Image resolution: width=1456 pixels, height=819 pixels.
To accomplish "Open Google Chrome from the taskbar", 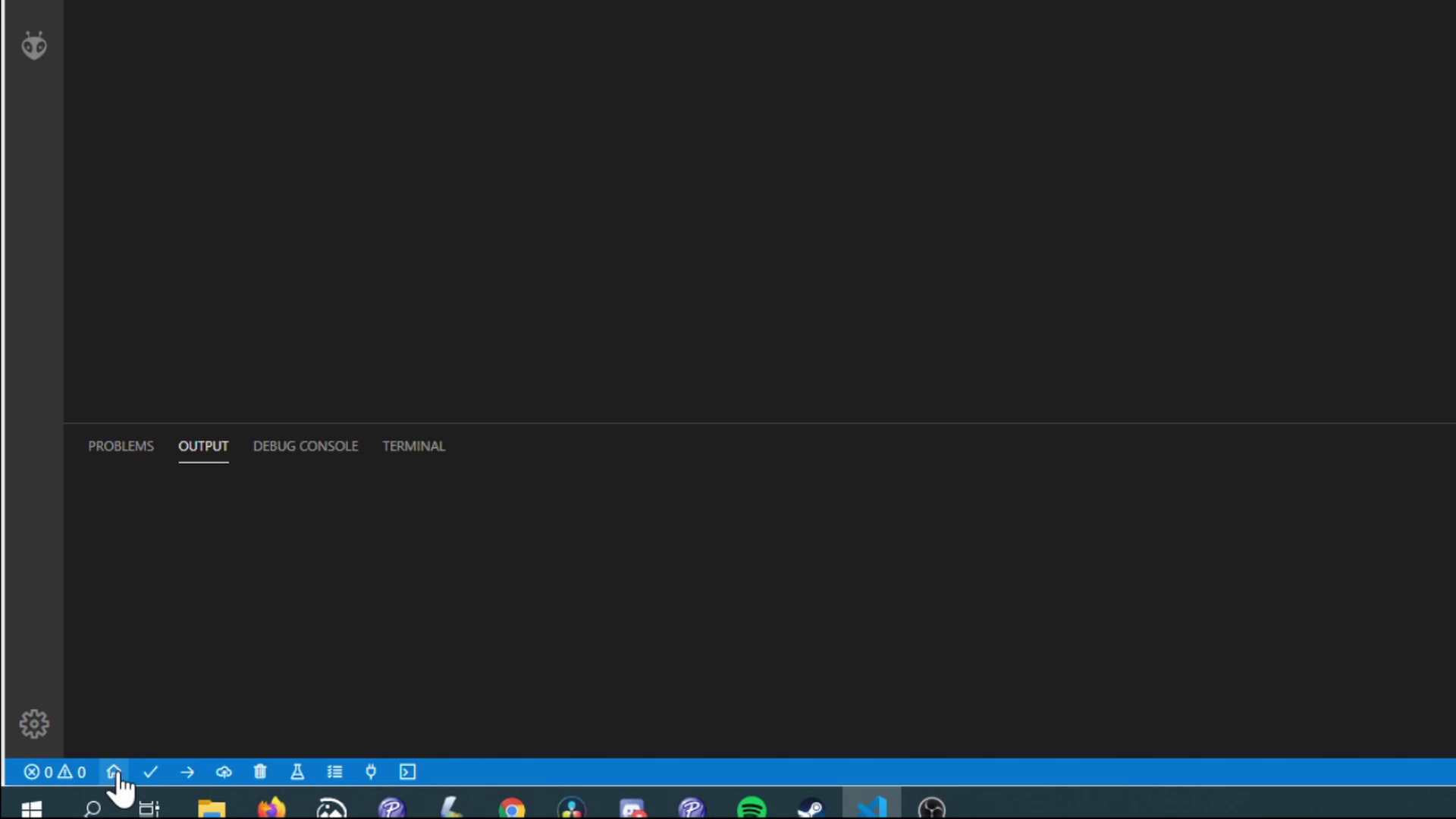I will coord(512,808).
